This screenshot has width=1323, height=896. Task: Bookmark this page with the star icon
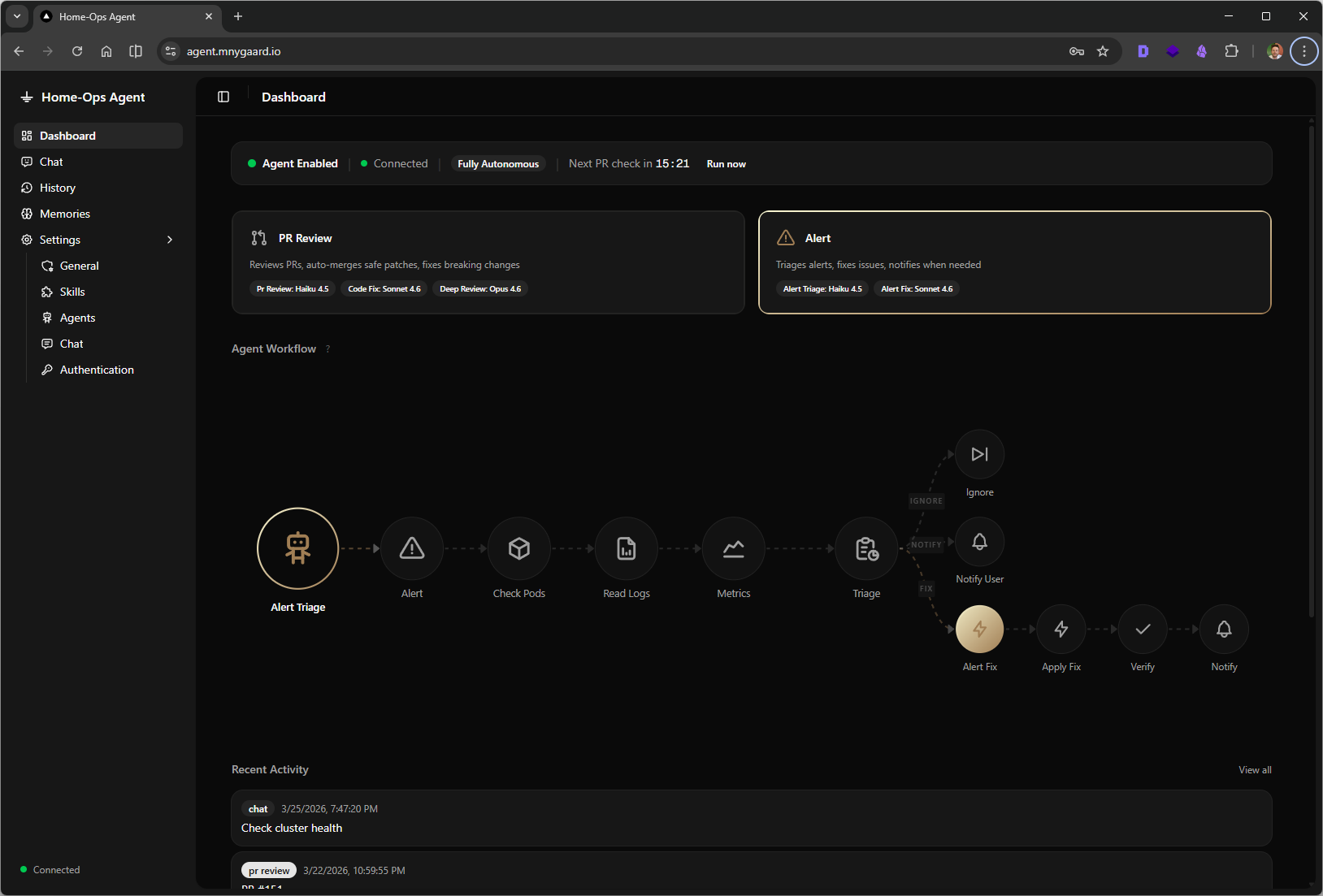pos(1103,51)
